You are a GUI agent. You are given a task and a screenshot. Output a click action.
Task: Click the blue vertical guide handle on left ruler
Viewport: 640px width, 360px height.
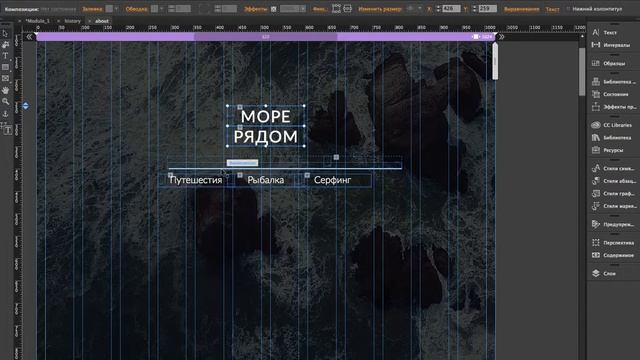[x=26, y=106]
